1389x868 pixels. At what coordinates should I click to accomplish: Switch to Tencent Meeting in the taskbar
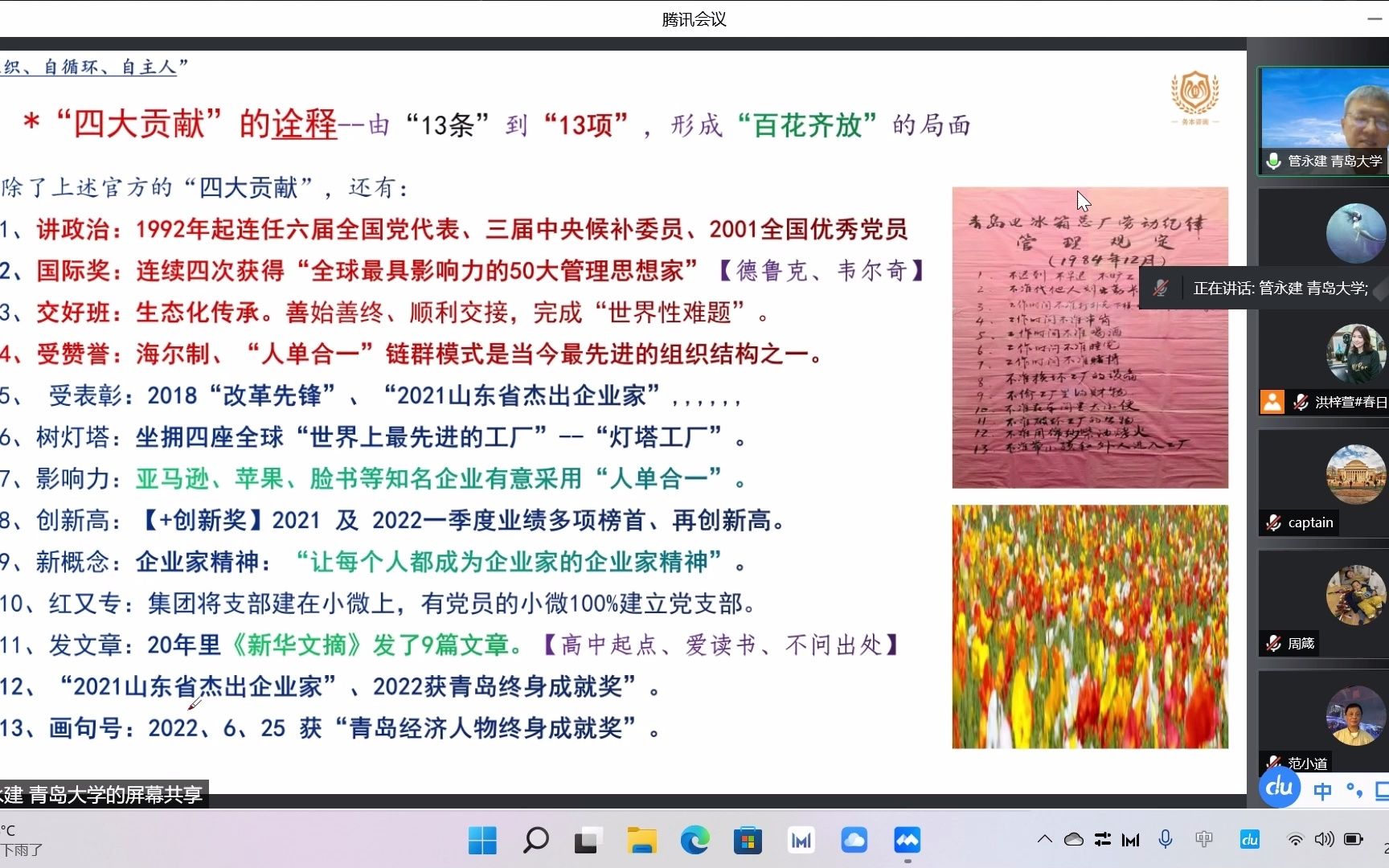click(x=907, y=841)
